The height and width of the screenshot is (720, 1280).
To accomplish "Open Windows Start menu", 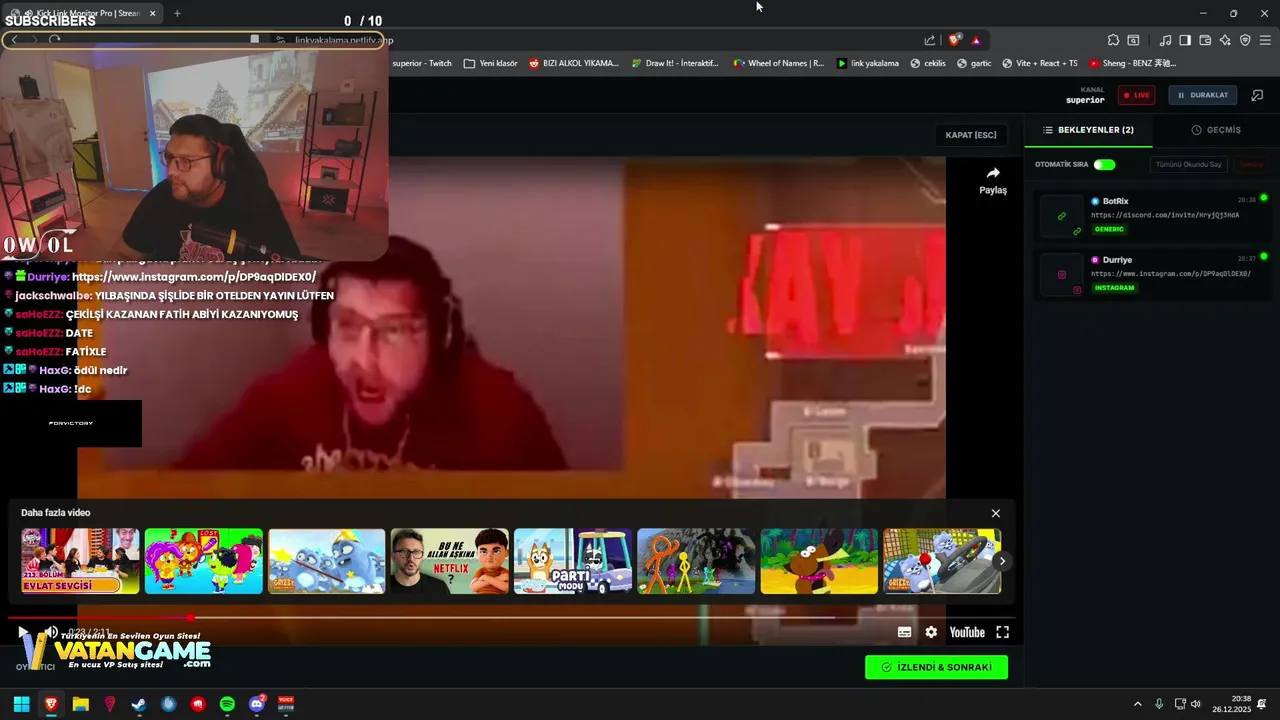I will click(21, 704).
